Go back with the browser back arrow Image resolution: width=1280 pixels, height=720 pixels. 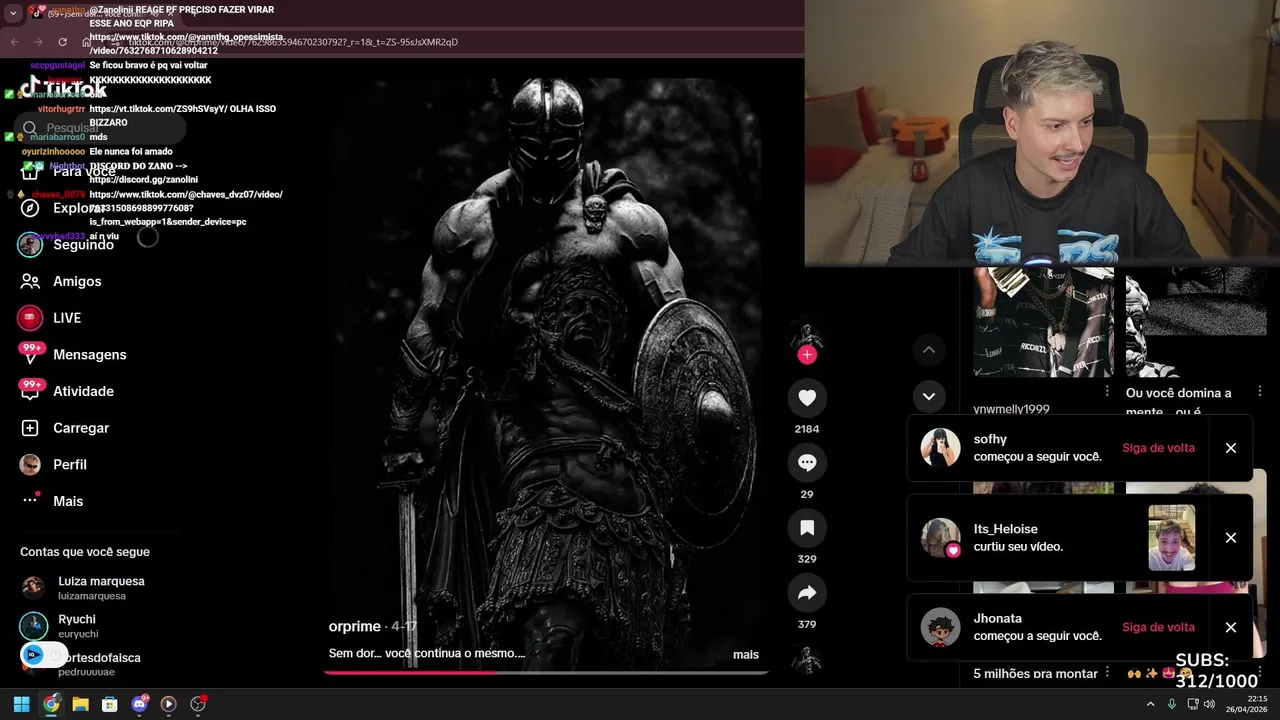14,42
